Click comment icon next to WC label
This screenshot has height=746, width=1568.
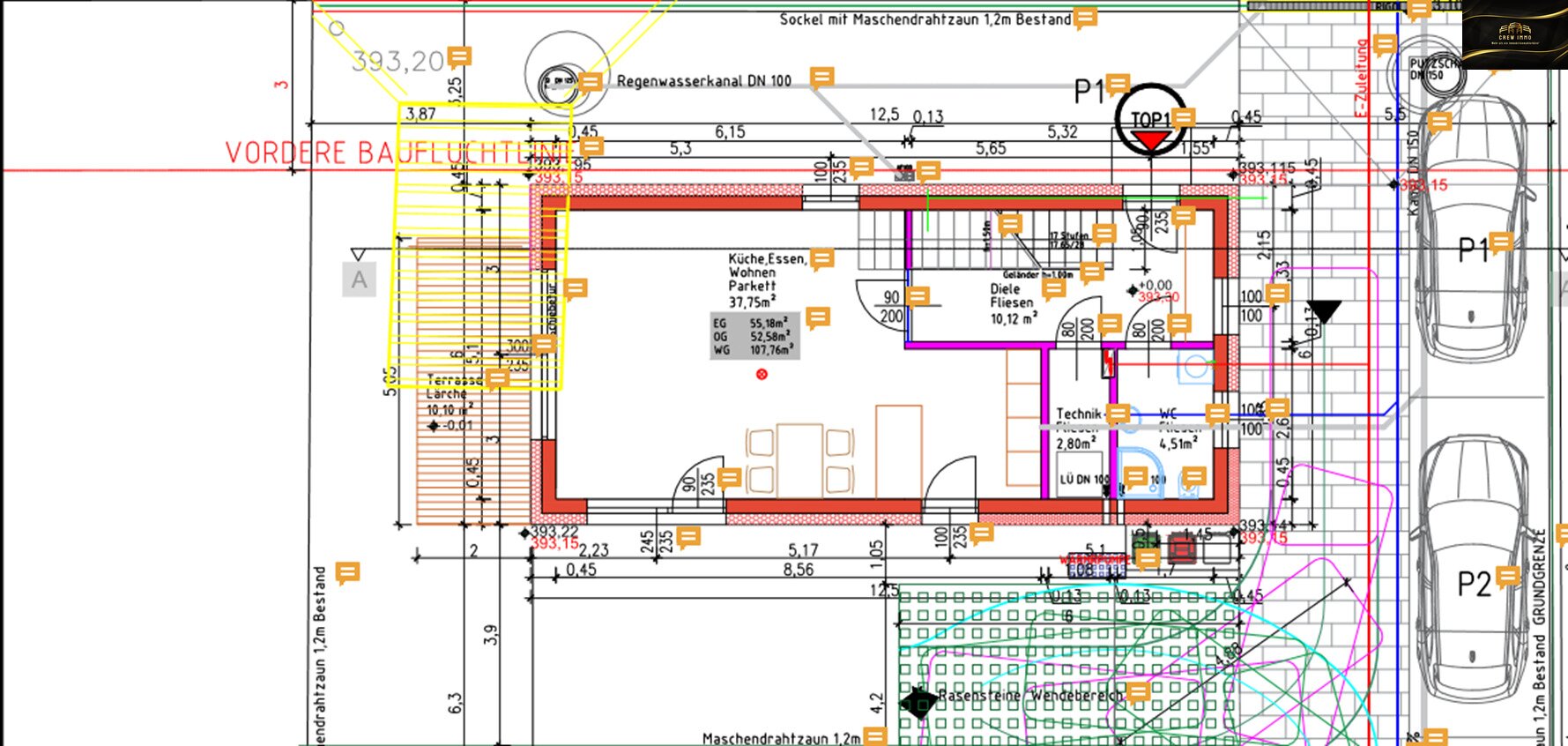(x=1217, y=413)
